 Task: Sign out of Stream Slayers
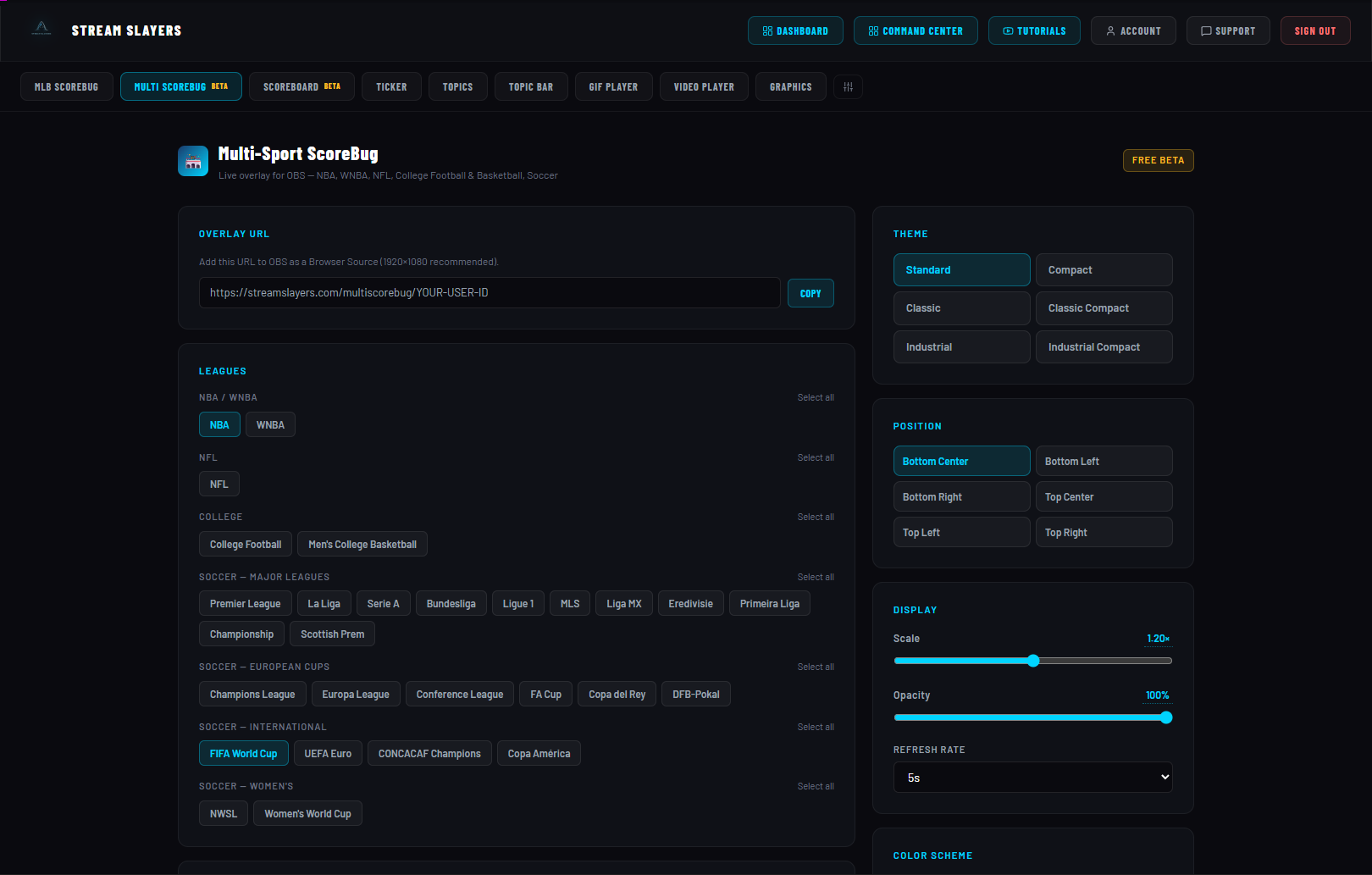pyautogui.click(x=1315, y=30)
